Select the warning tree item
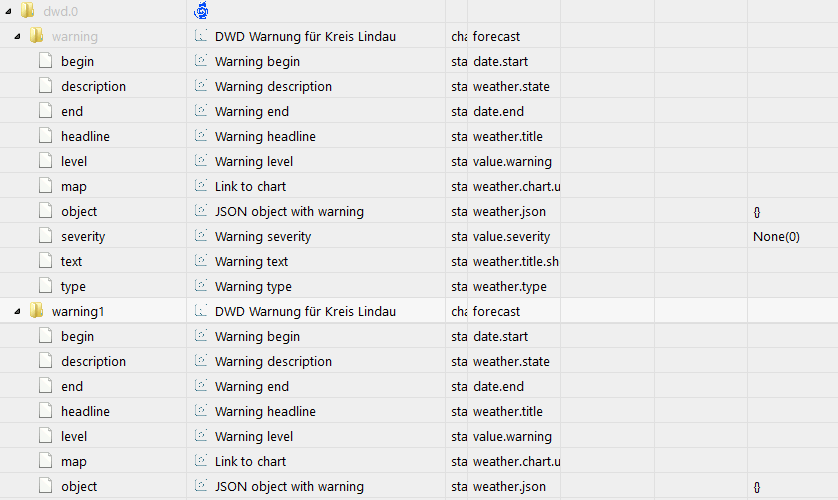 (75, 36)
